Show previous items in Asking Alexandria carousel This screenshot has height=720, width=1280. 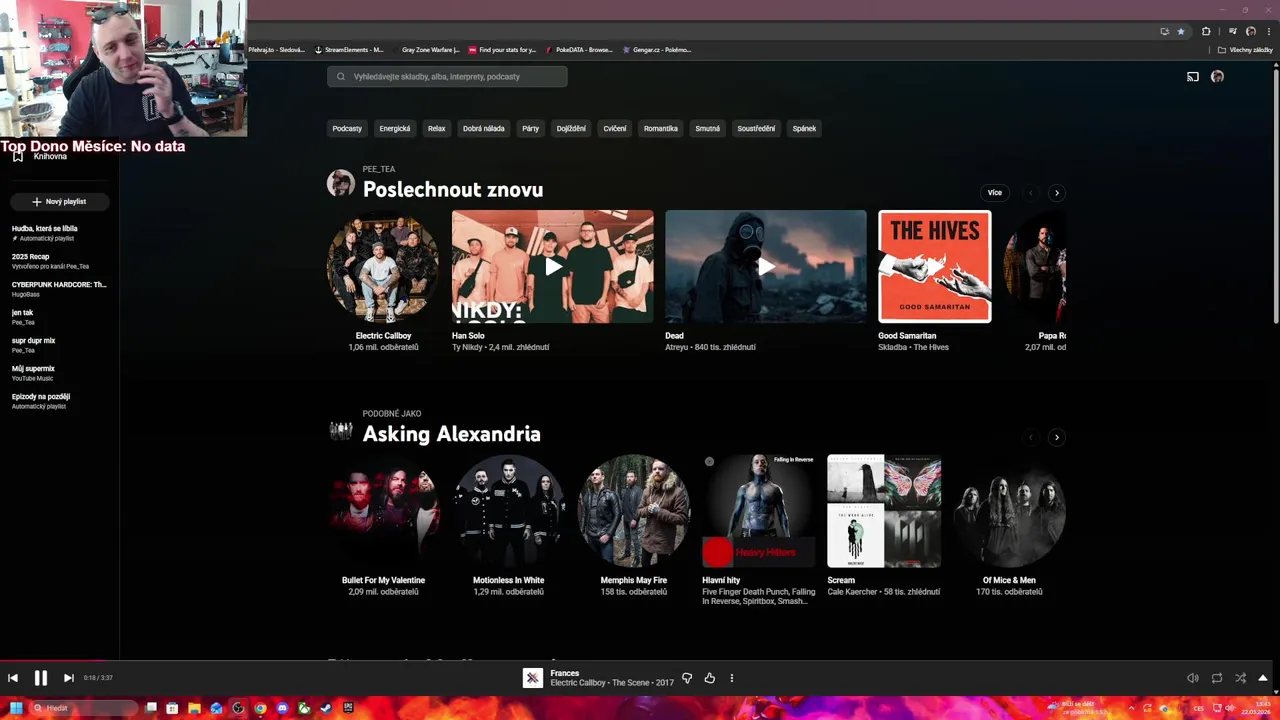pyautogui.click(x=1031, y=437)
